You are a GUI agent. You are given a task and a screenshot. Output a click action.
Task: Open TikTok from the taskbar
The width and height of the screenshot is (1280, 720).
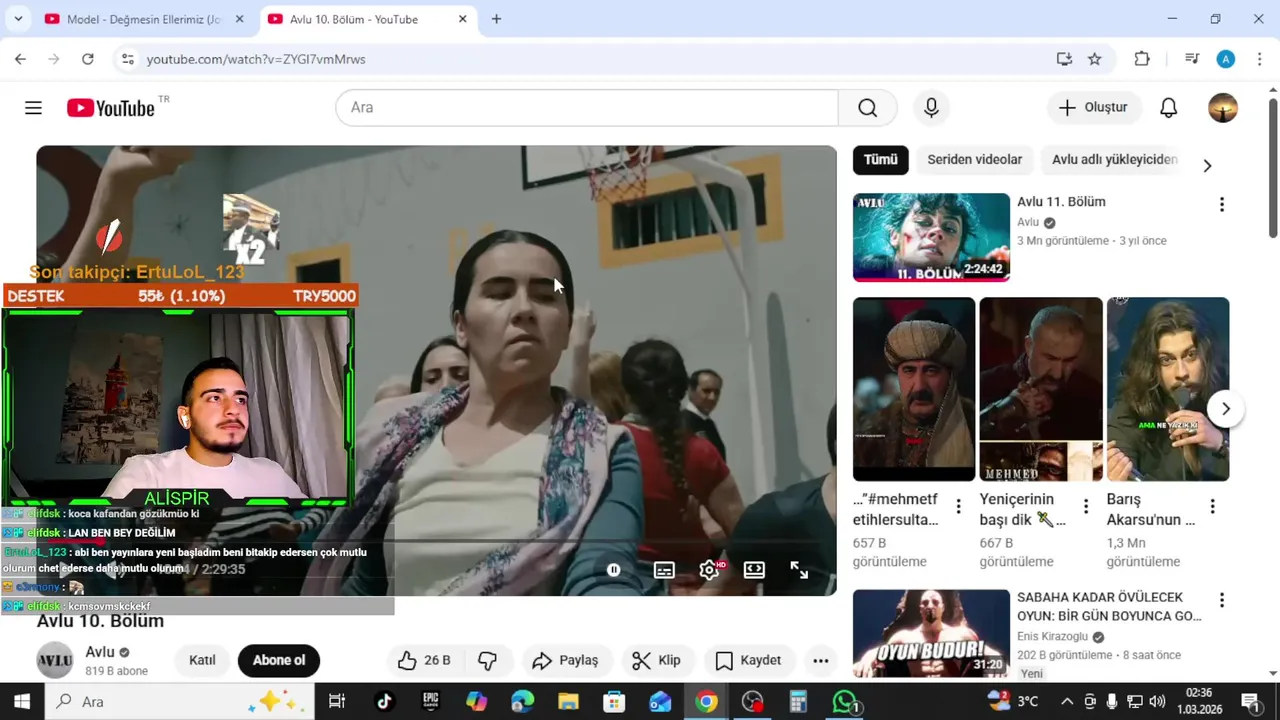point(384,702)
